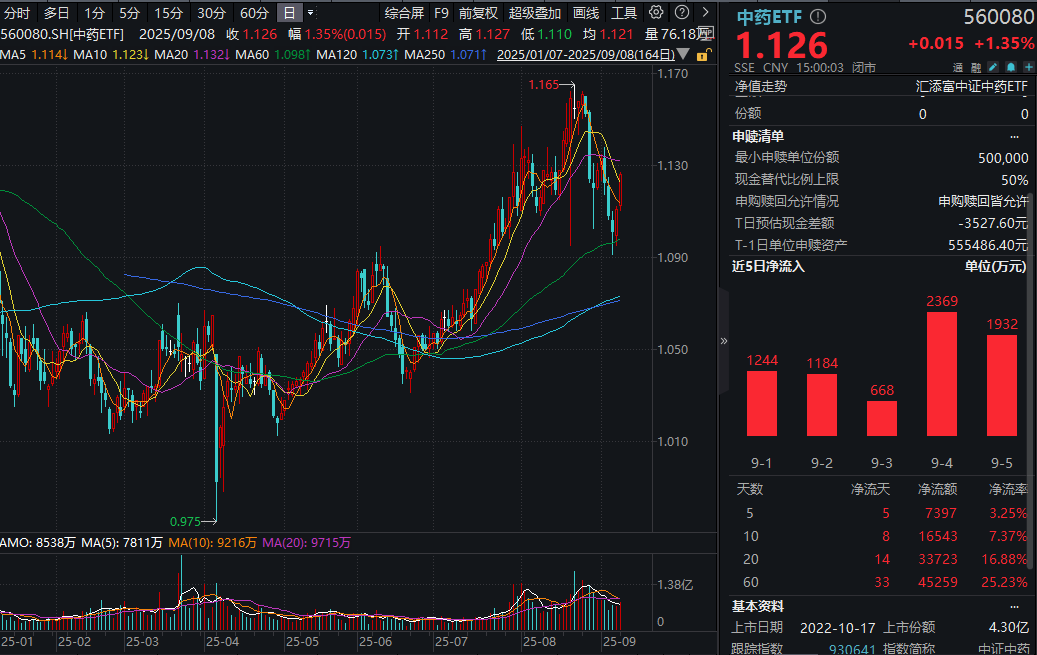Click the help question-mark icon

pyautogui.click(x=681, y=13)
